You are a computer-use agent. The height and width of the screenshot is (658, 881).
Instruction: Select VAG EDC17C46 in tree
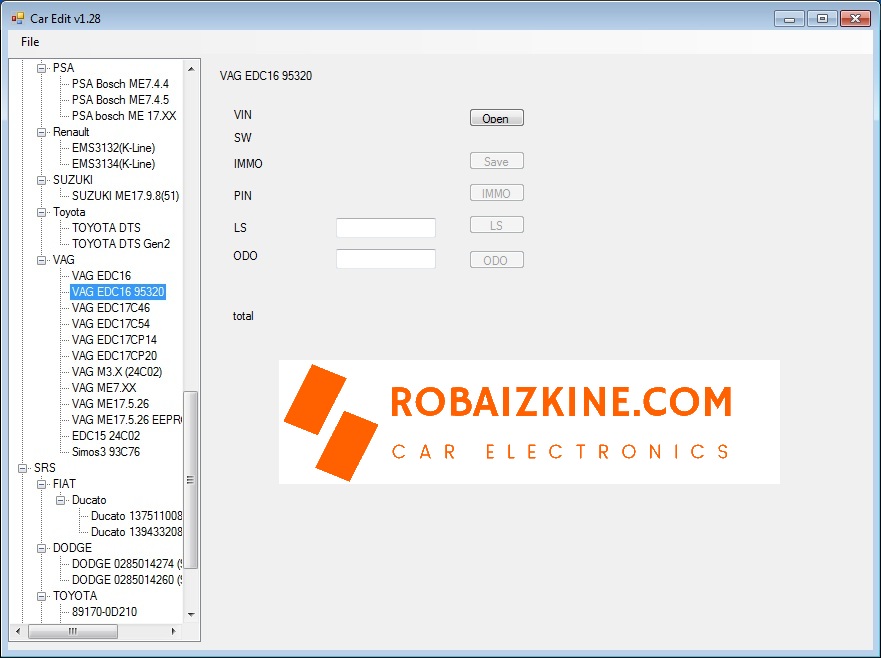[111, 308]
